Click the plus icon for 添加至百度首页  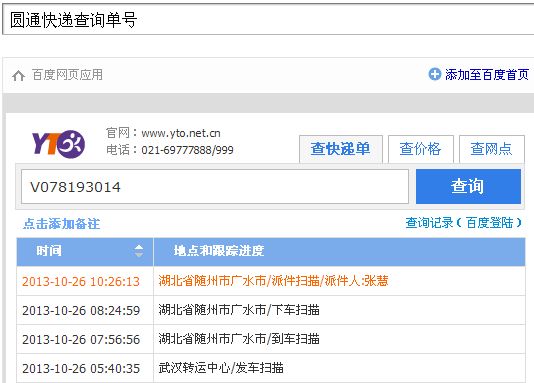[x=435, y=74]
